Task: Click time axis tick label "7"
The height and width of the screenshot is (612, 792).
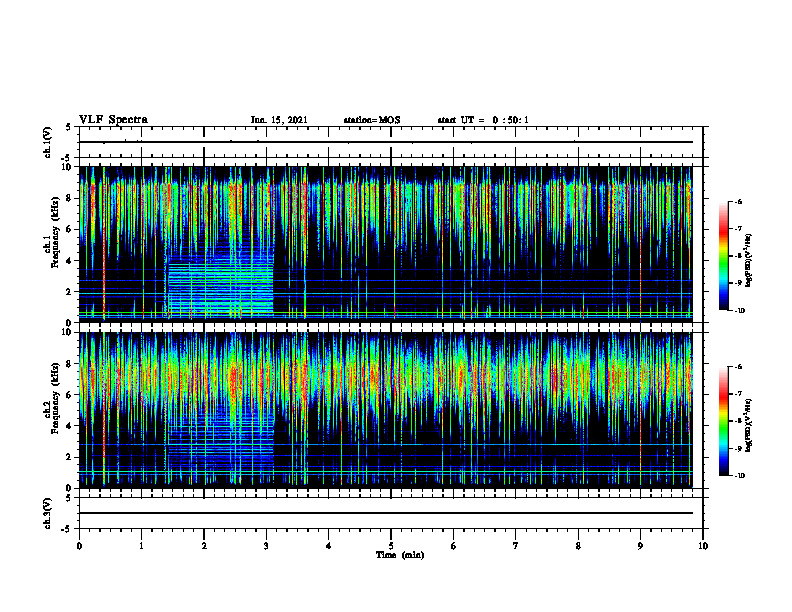Action: pos(516,546)
